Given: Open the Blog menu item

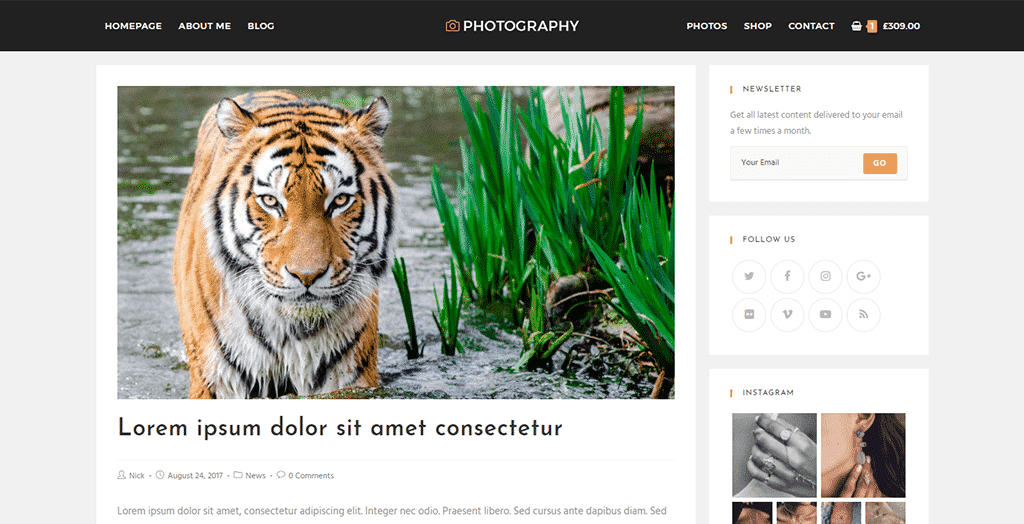Looking at the screenshot, I should coord(261,26).
